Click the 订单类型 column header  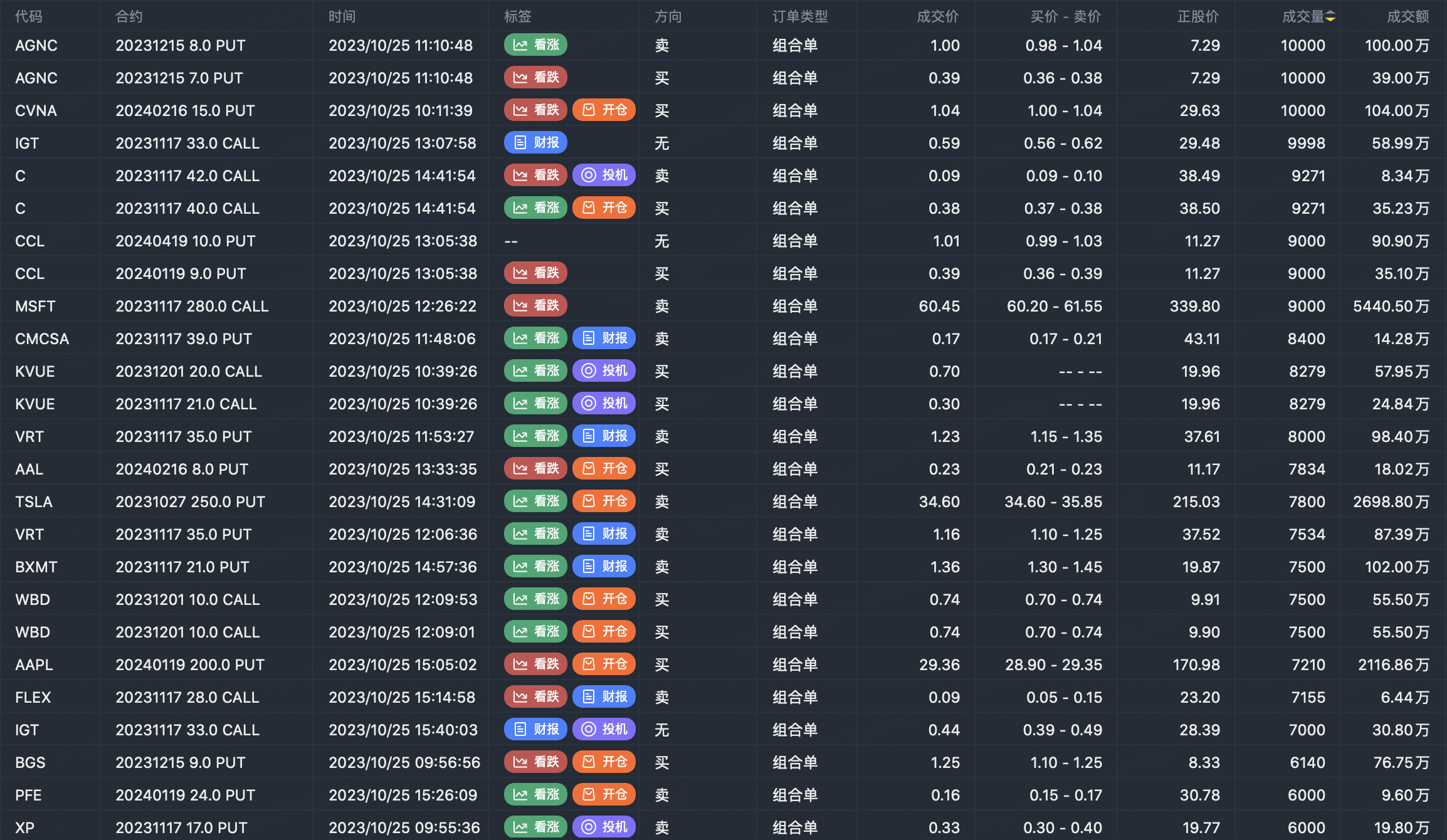pos(800,16)
